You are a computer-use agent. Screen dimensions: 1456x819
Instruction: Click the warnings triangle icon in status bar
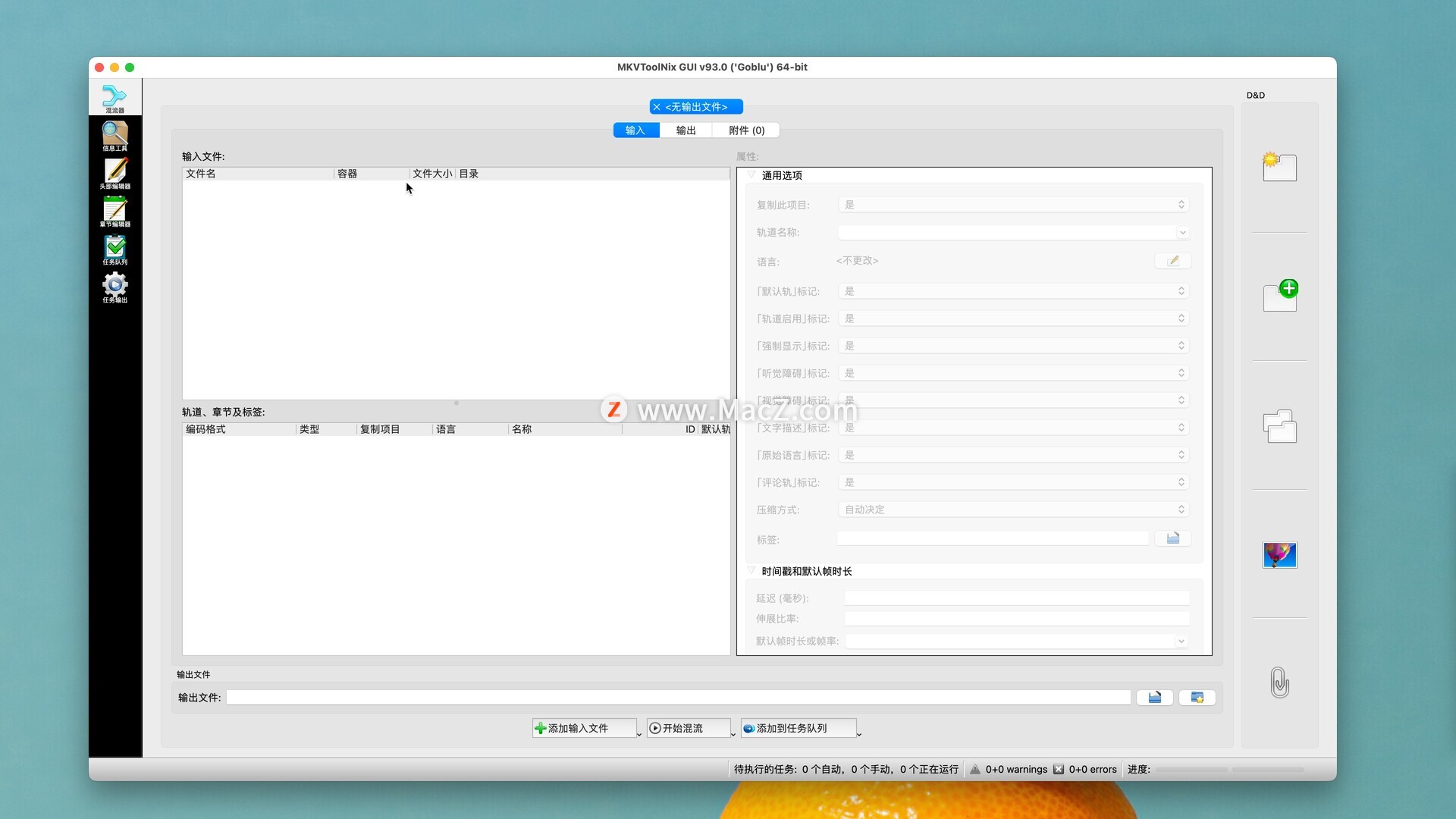tap(975, 769)
